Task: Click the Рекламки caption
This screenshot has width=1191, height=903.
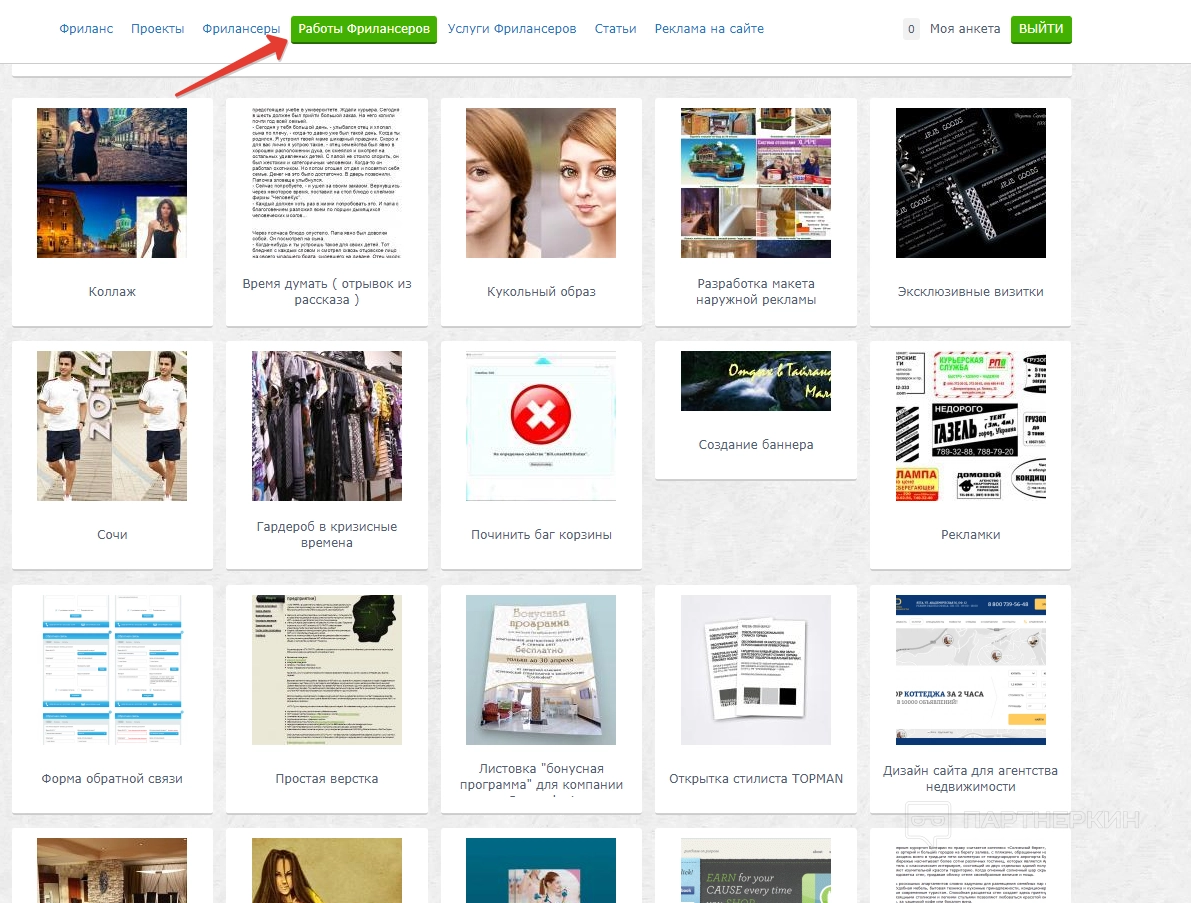Action: [x=971, y=535]
